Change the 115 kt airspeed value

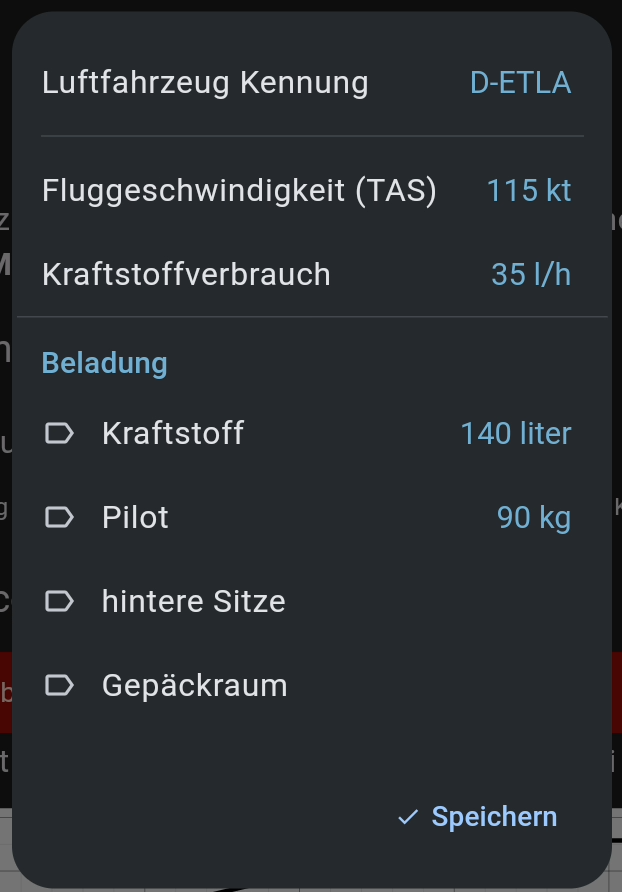pos(528,190)
